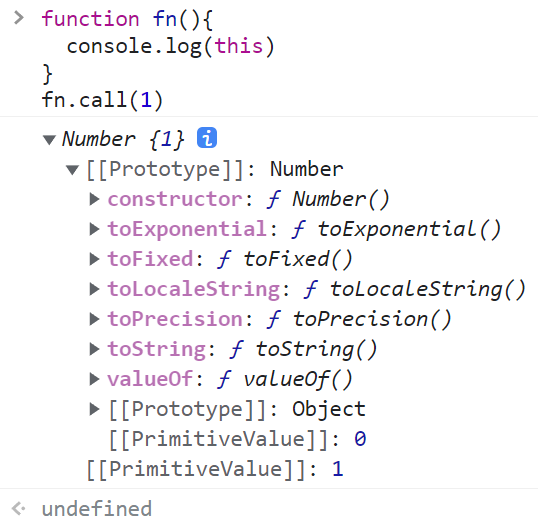Image resolution: width=538 pixels, height=525 pixels.
Task: Expand the toFixed function entry
Action: (94, 259)
